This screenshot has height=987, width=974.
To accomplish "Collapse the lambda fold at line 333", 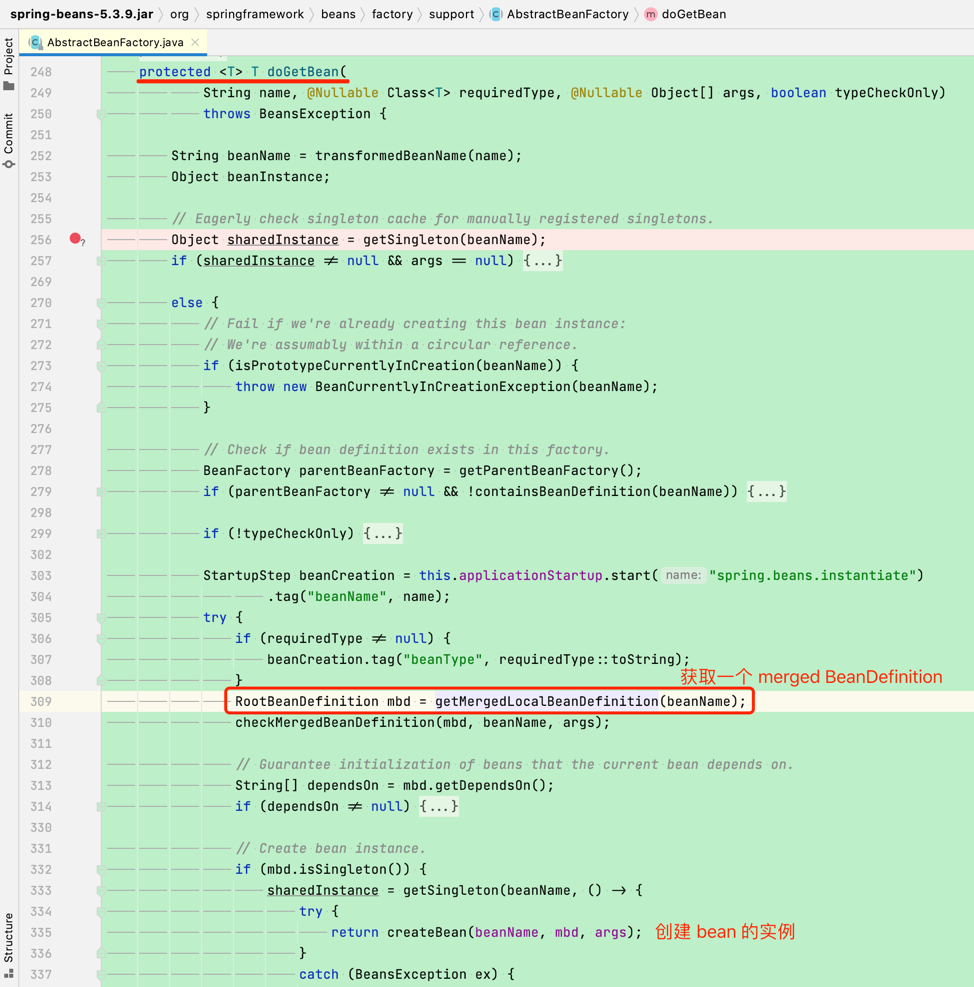I will [x=99, y=890].
